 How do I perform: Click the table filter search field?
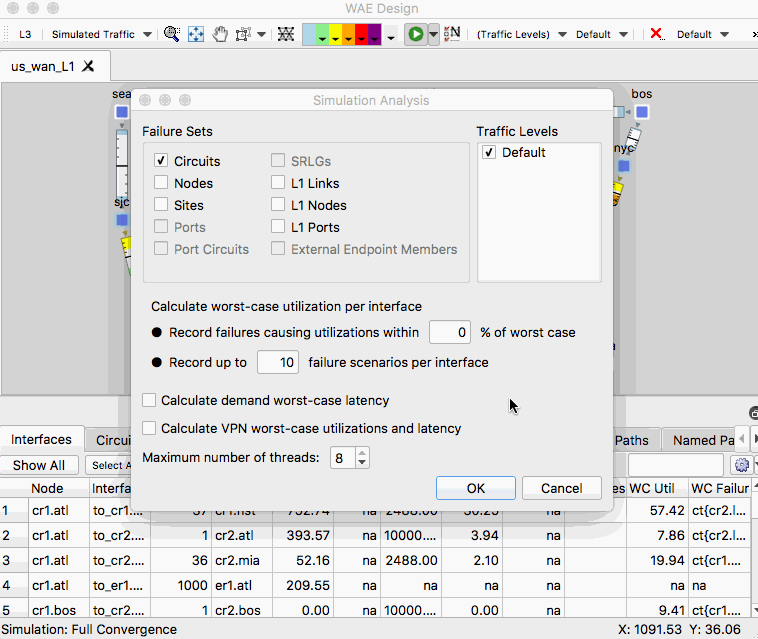point(675,465)
